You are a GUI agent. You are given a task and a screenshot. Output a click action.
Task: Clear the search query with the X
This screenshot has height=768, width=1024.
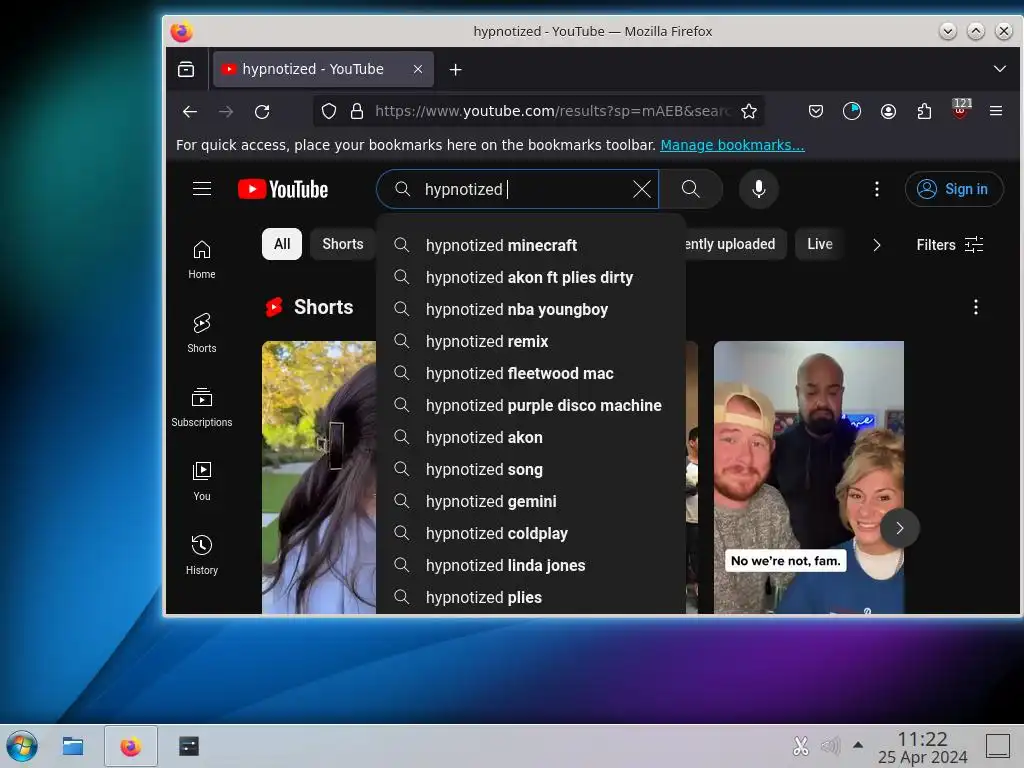641,189
